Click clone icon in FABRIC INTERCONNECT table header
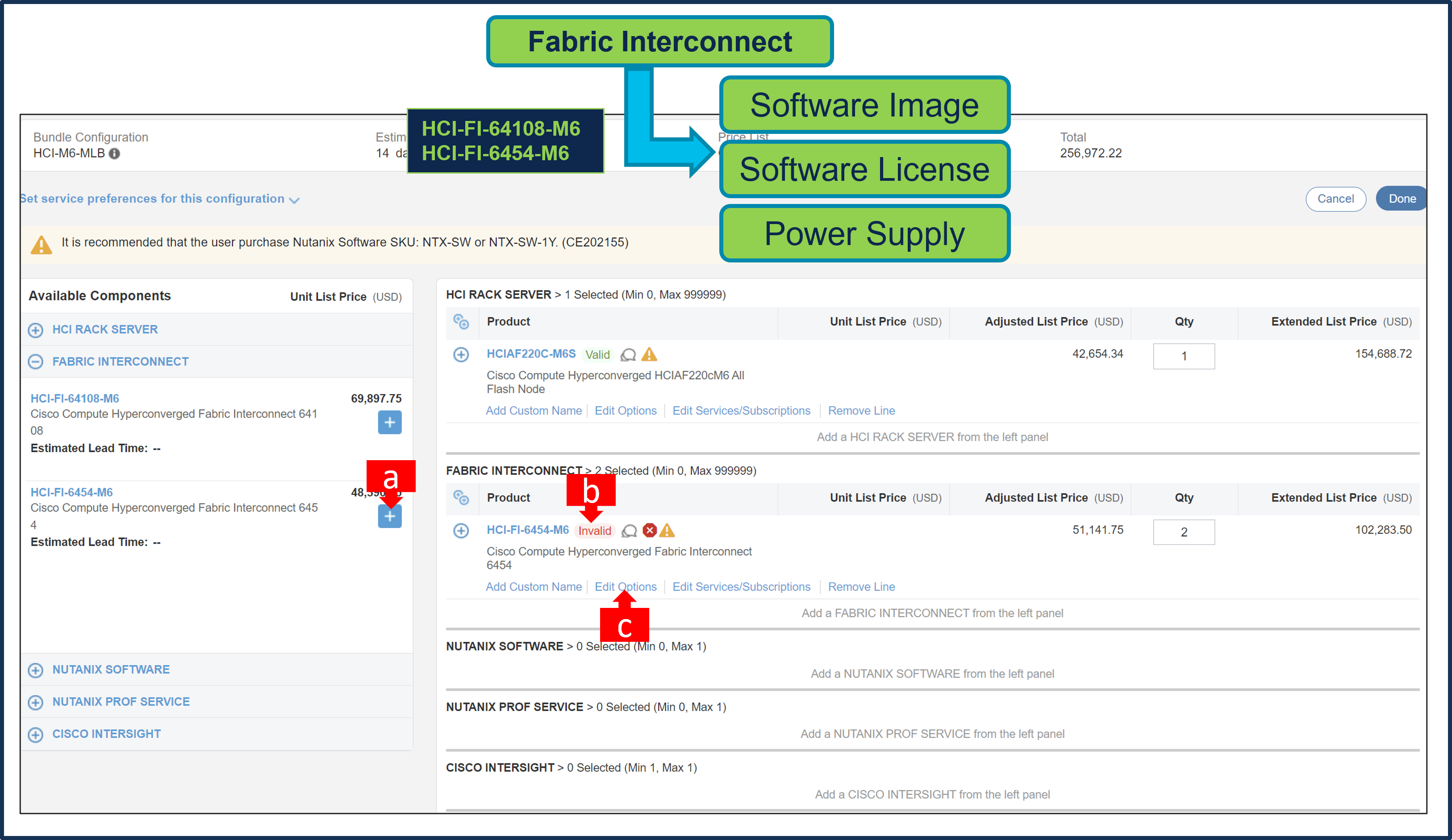This screenshot has height=840, width=1452. (x=461, y=497)
